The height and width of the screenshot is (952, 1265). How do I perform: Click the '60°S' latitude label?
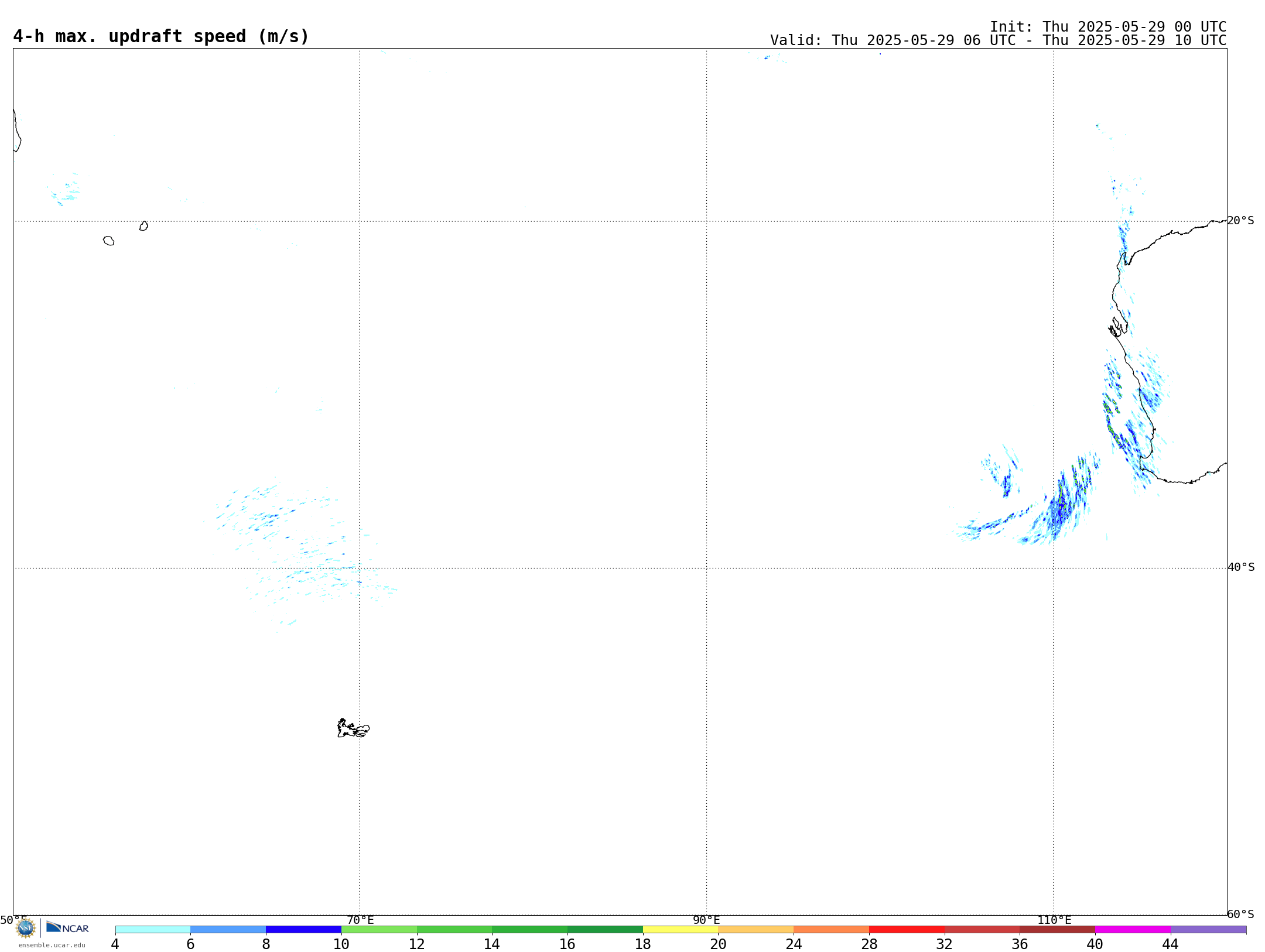[1240, 914]
